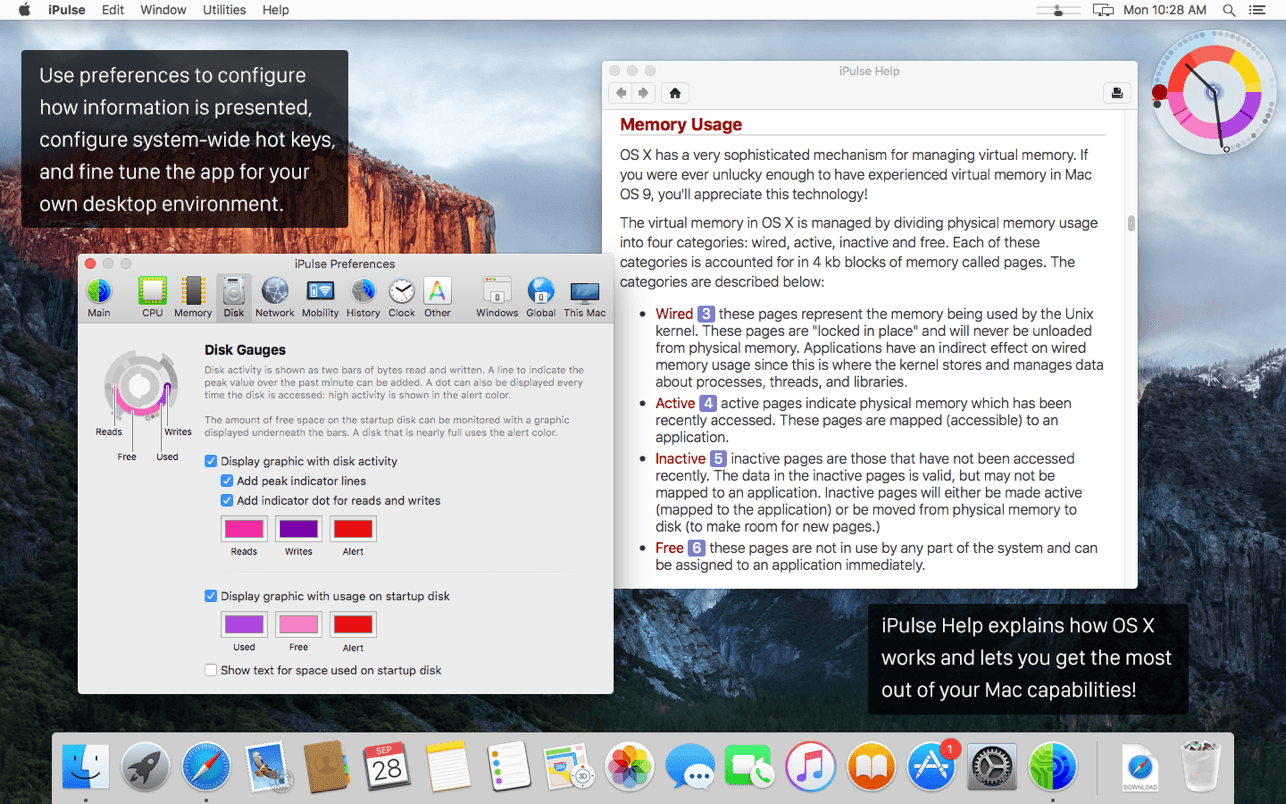
Task: Click the iPulse Help vertical scrollbar
Action: click(1131, 223)
